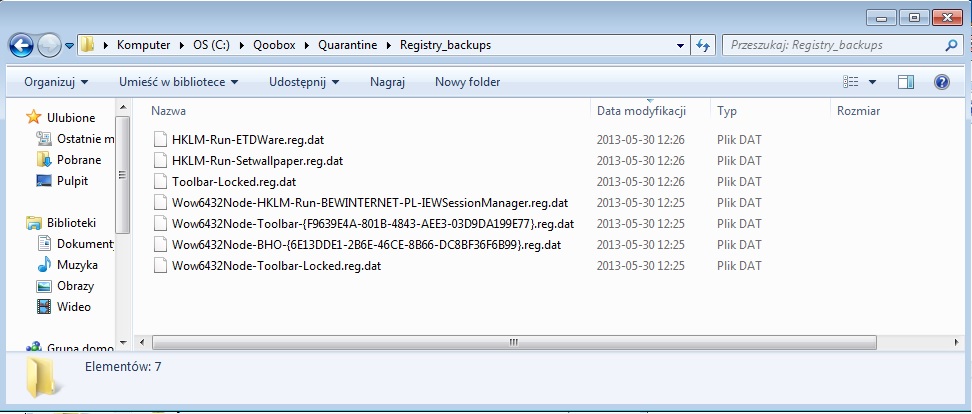Click file icon of HKLM-Run-Setwallpaper.reg.dat
The height and width of the screenshot is (414, 972).
tap(161, 161)
